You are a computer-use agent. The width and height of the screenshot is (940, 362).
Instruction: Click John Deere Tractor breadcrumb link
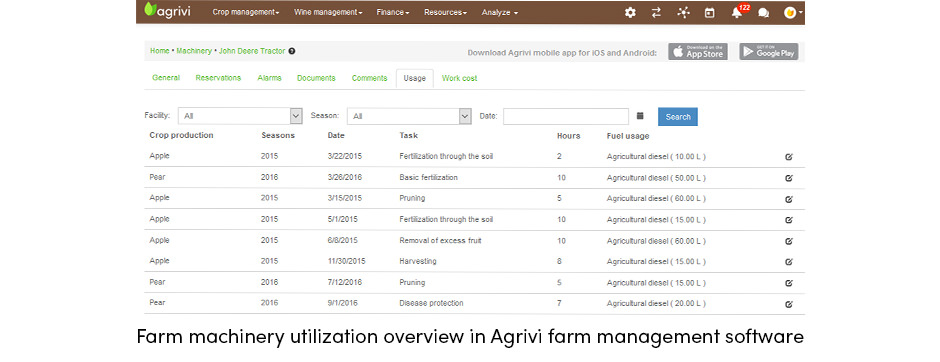tap(252, 51)
